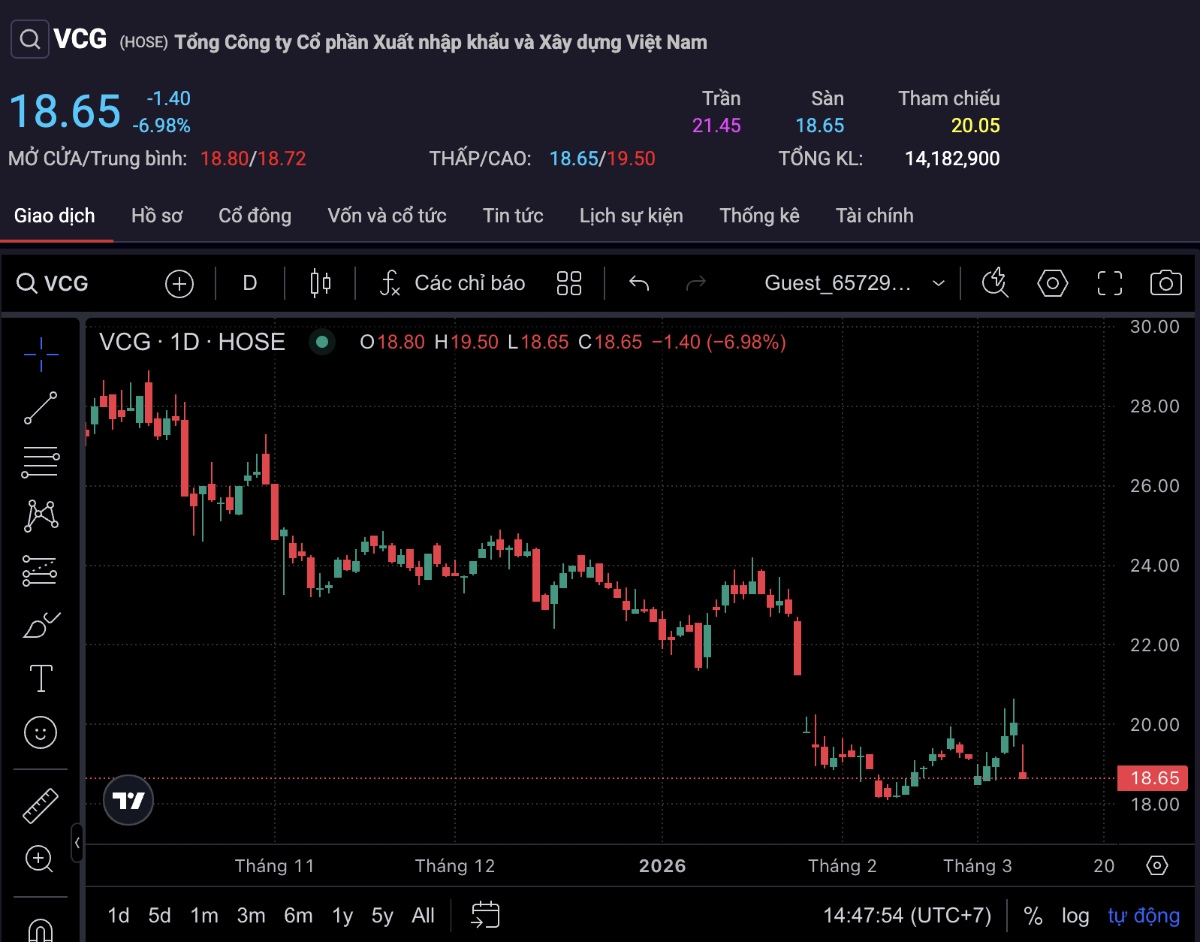Choose the Text annotation tool

coord(40,679)
